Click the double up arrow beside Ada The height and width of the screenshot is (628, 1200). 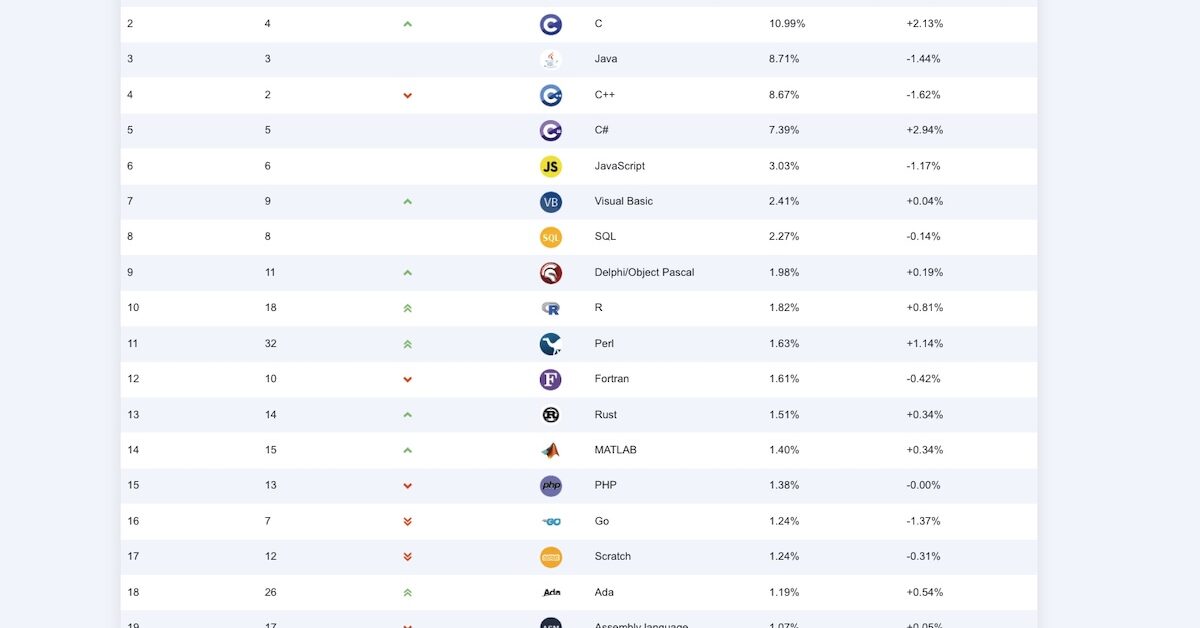[407, 592]
